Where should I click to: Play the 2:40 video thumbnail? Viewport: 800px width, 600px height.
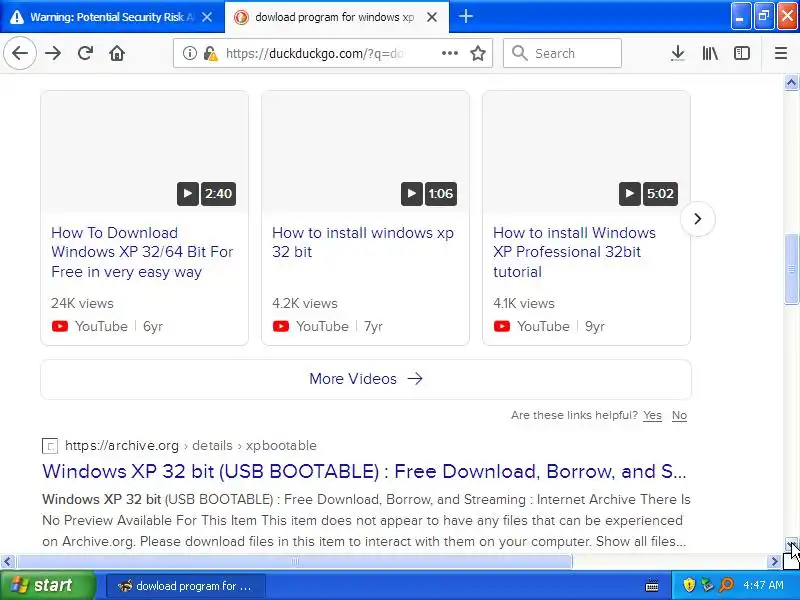pos(144,152)
